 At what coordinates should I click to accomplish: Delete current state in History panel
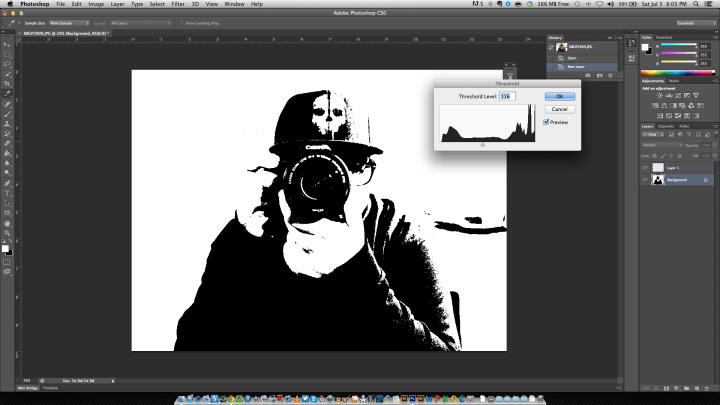click(x=610, y=75)
